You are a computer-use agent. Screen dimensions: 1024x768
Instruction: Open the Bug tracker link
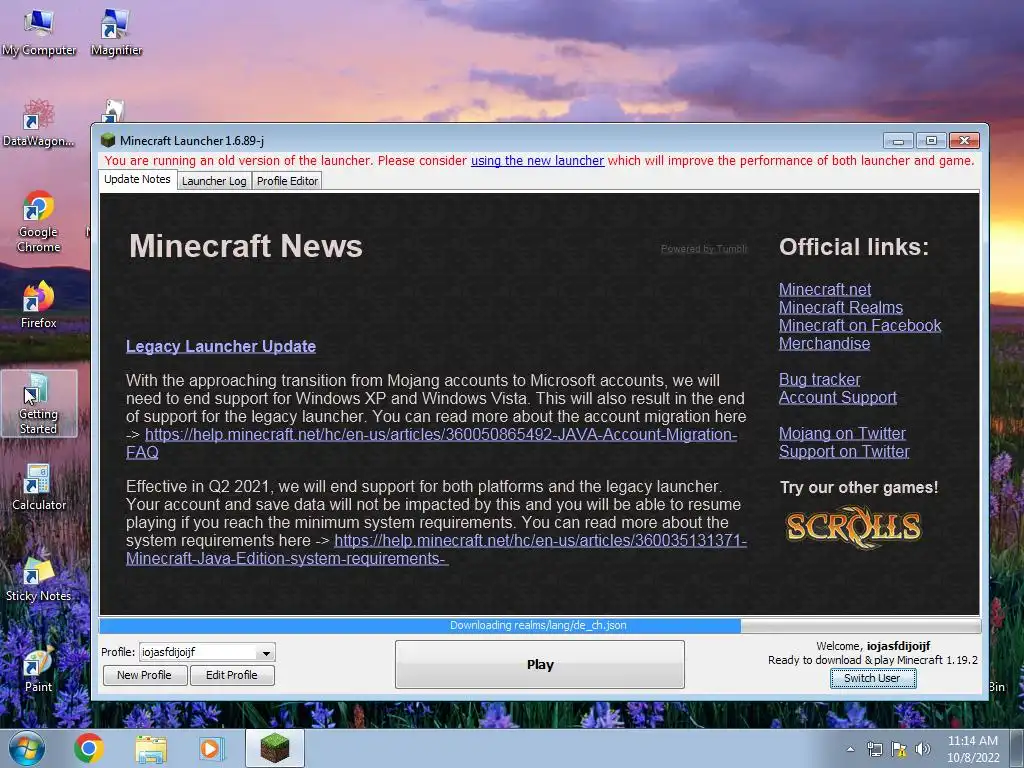pyautogui.click(x=820, y=379)
